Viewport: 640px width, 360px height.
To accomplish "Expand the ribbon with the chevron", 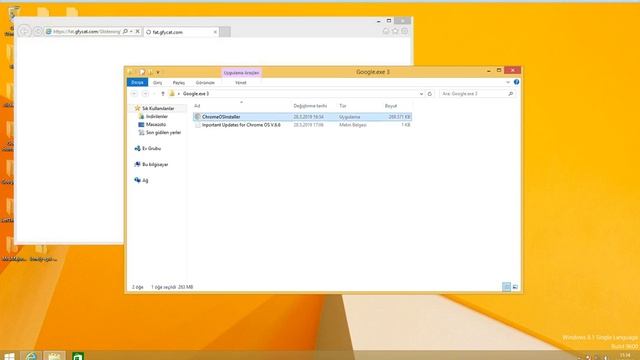I will [508, 82].
